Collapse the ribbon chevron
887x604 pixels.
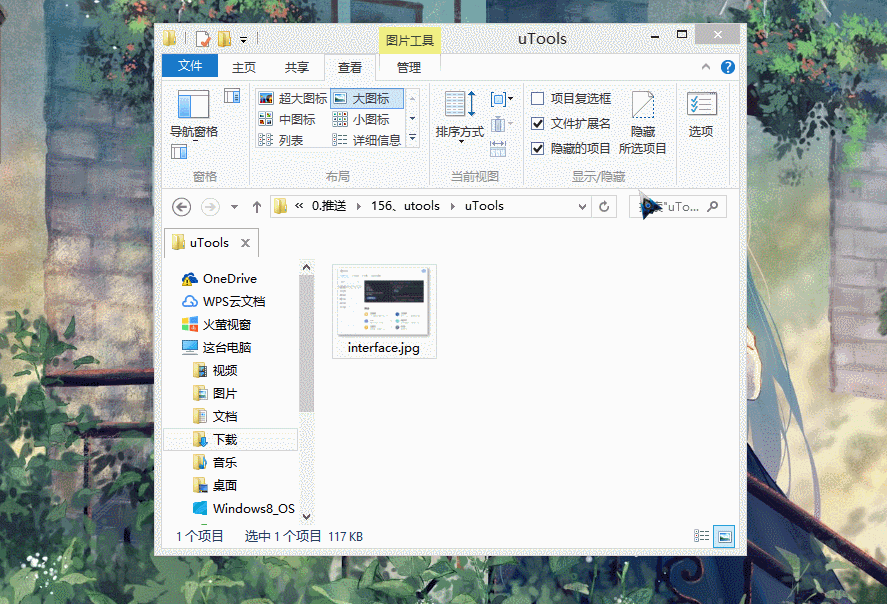point(706,67)
